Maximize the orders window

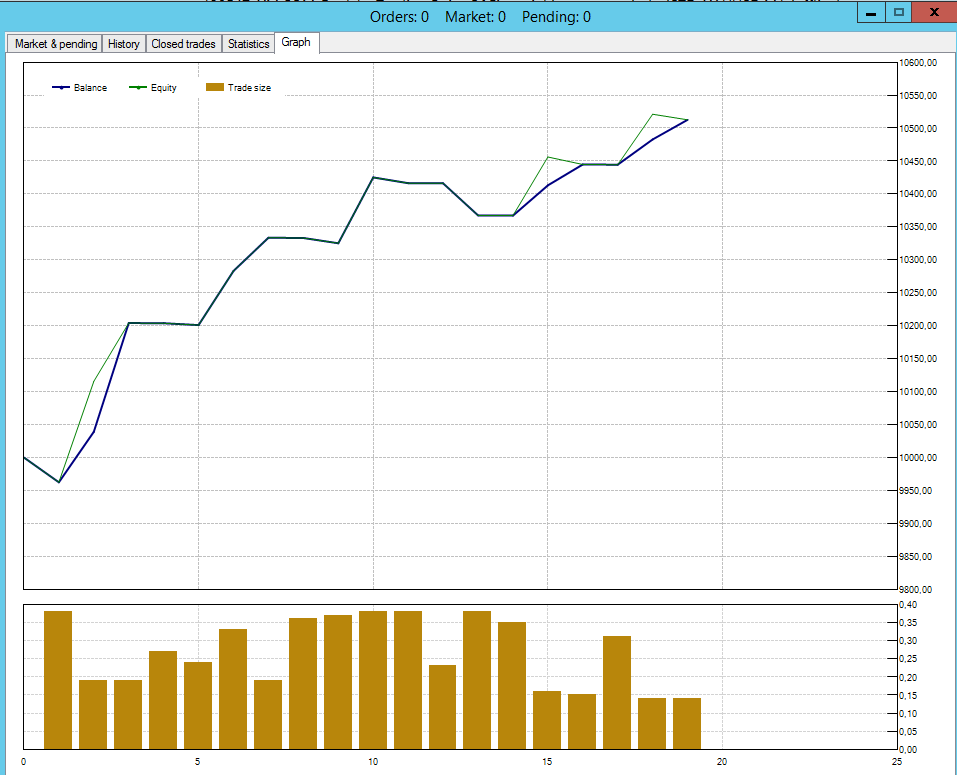click(x=899, y=13)
